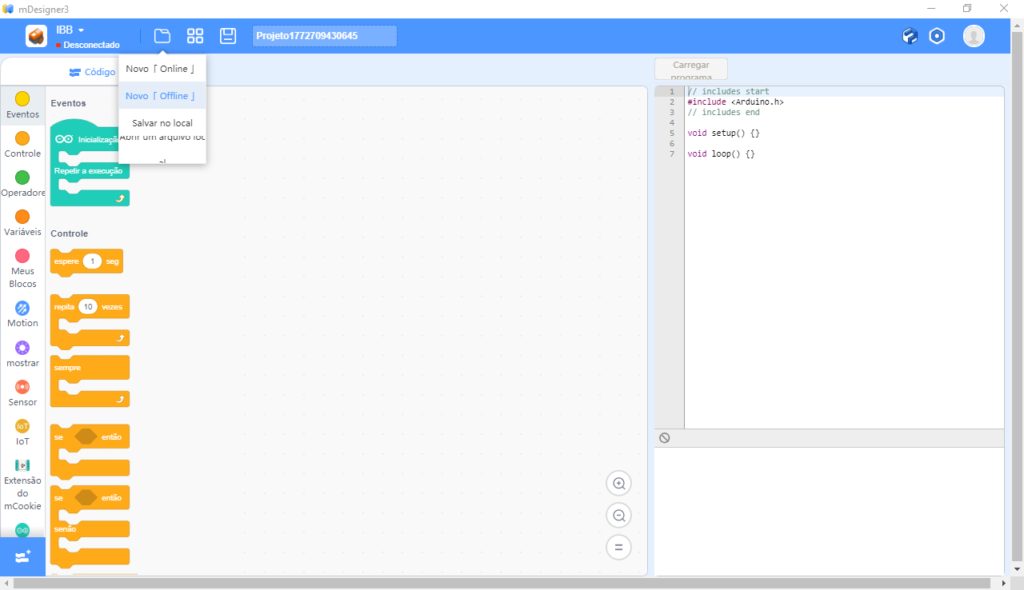
Task: Click the add extension button at bottom-left
Action: point(22,556)
